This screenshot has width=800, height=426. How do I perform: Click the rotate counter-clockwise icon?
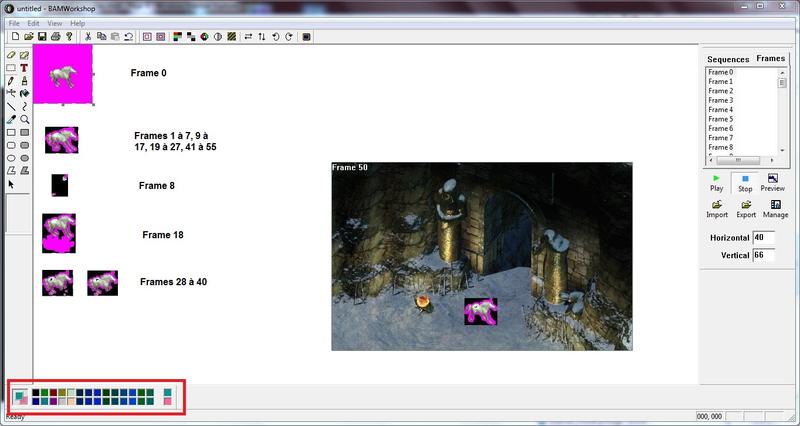tap(276, 37)
